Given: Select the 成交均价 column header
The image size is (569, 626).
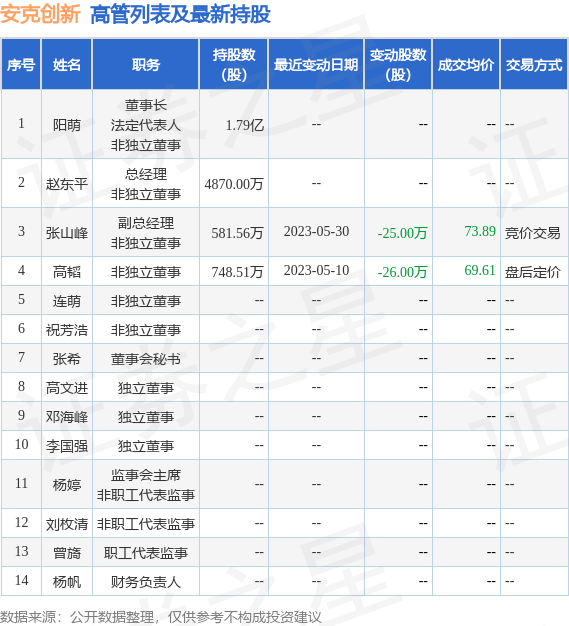Looking at the screenshot, I should [466, 65].
